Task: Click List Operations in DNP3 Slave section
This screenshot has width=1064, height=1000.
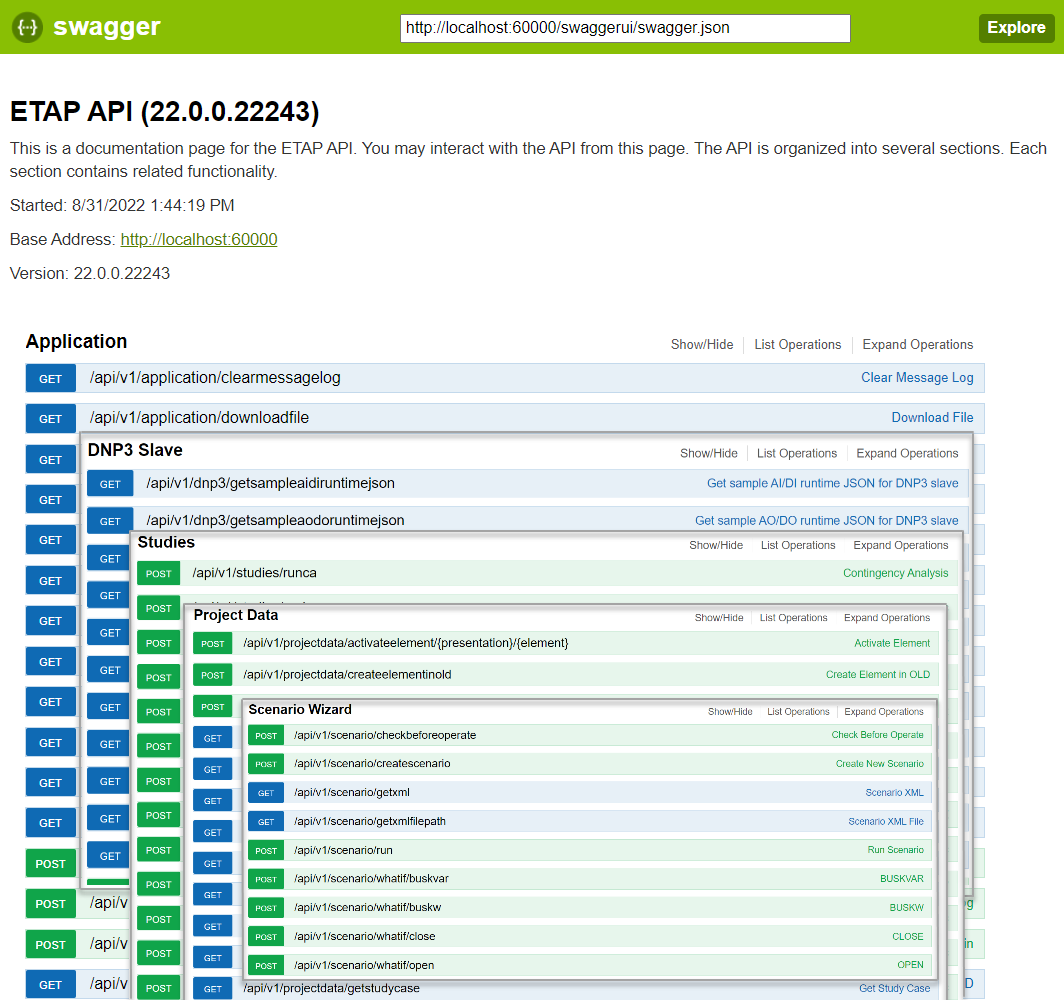Action: [797, 453]
